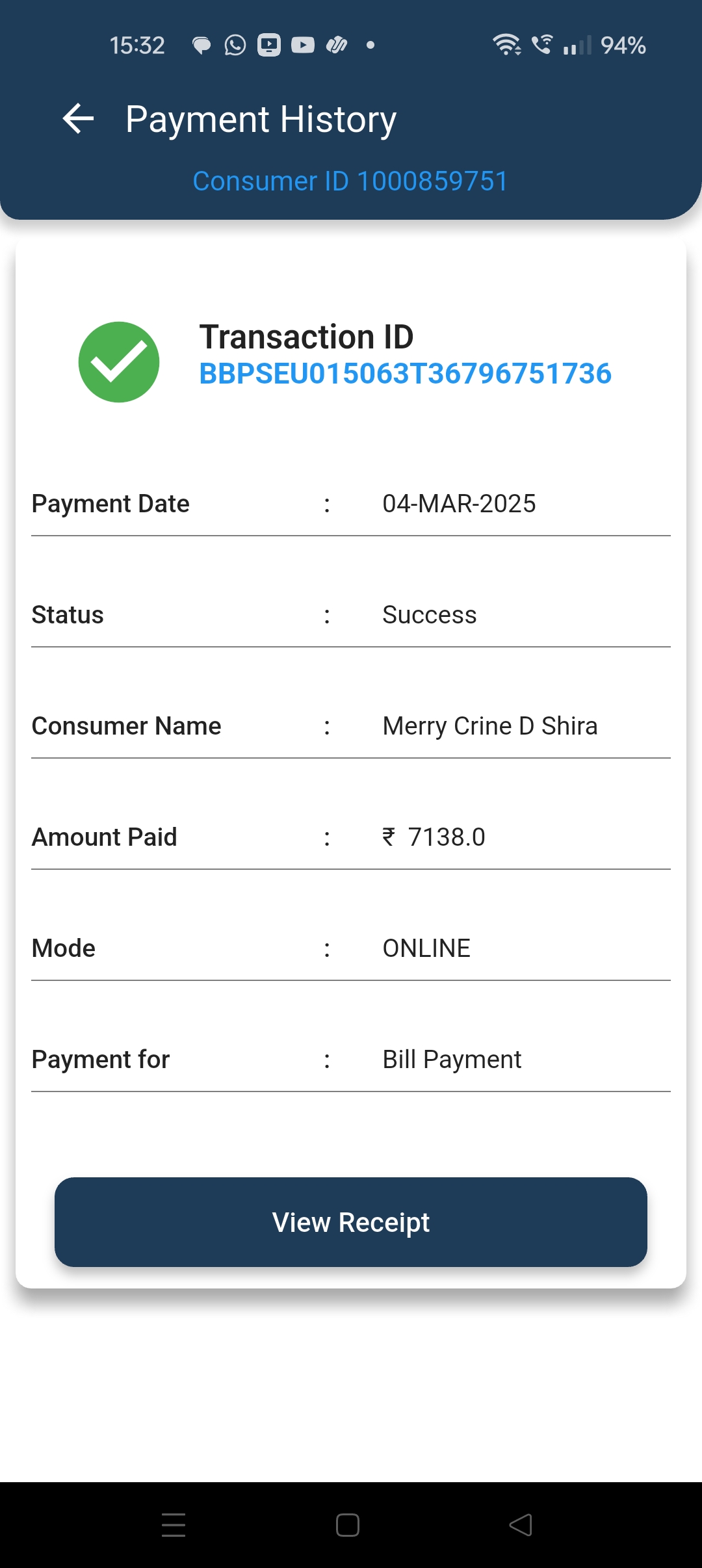Tap the back arrow in the header
Screen dimensions: 702x1568
[x=79, y=119]
